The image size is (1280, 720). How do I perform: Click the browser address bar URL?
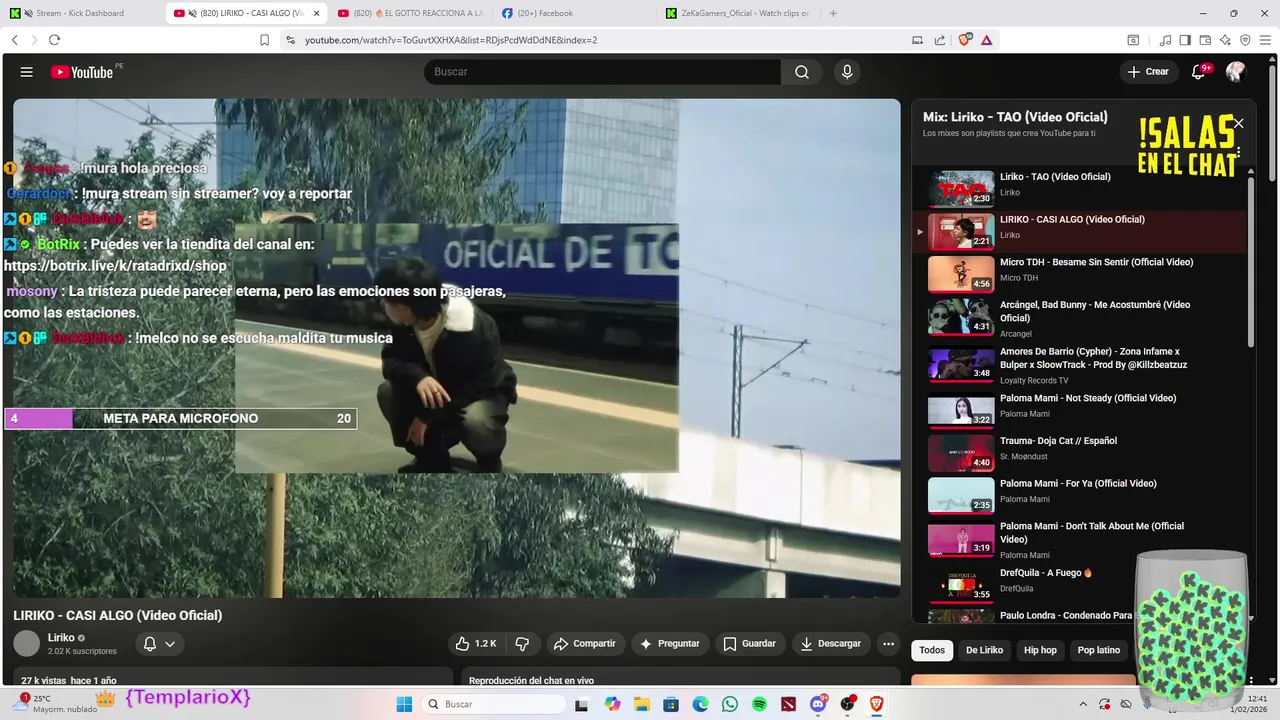[x=451, y=40]
